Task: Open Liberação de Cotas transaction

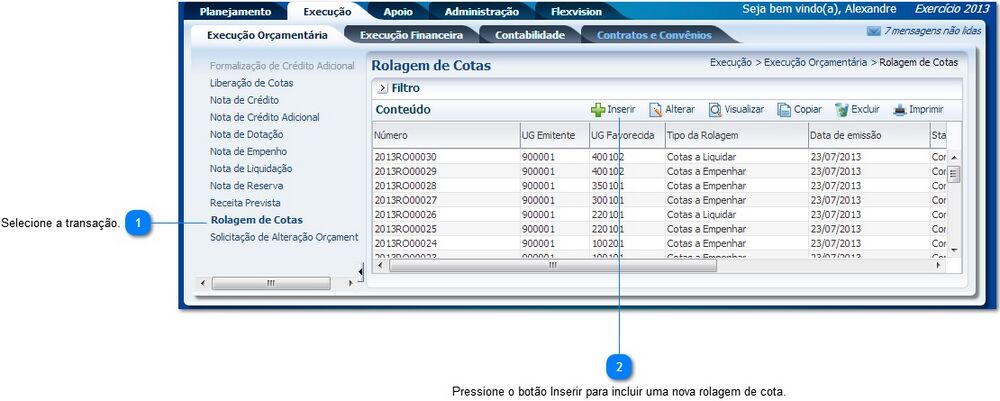Action: (251, 83)
